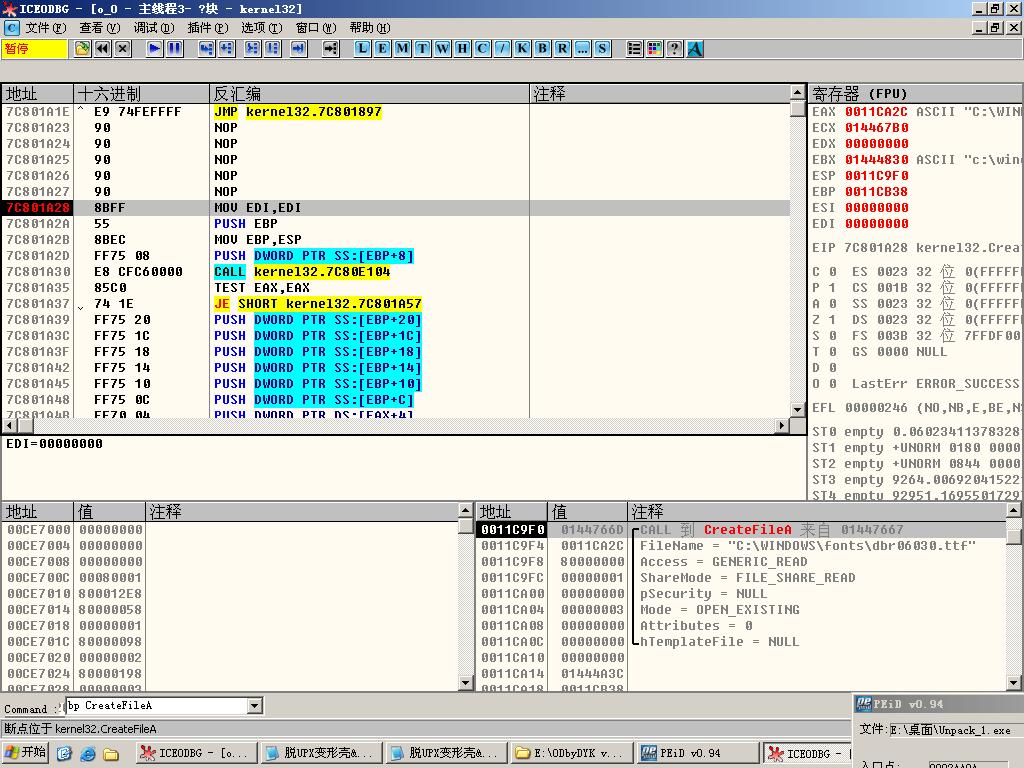The image size is (1024, 768).
Task: Select the CALL kernel32.7C80E104 instruction
Action: (302, 272)
